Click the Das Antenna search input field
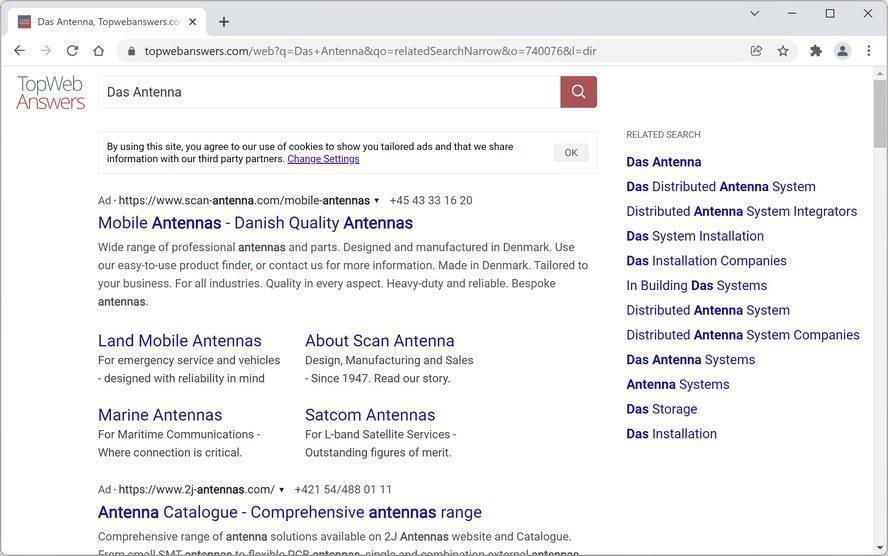 click(x=329, y=92)
